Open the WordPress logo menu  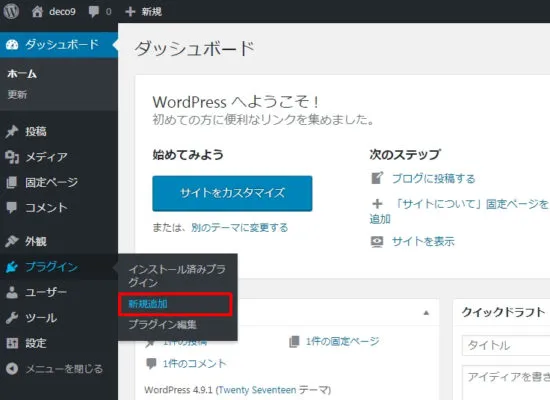11,11
